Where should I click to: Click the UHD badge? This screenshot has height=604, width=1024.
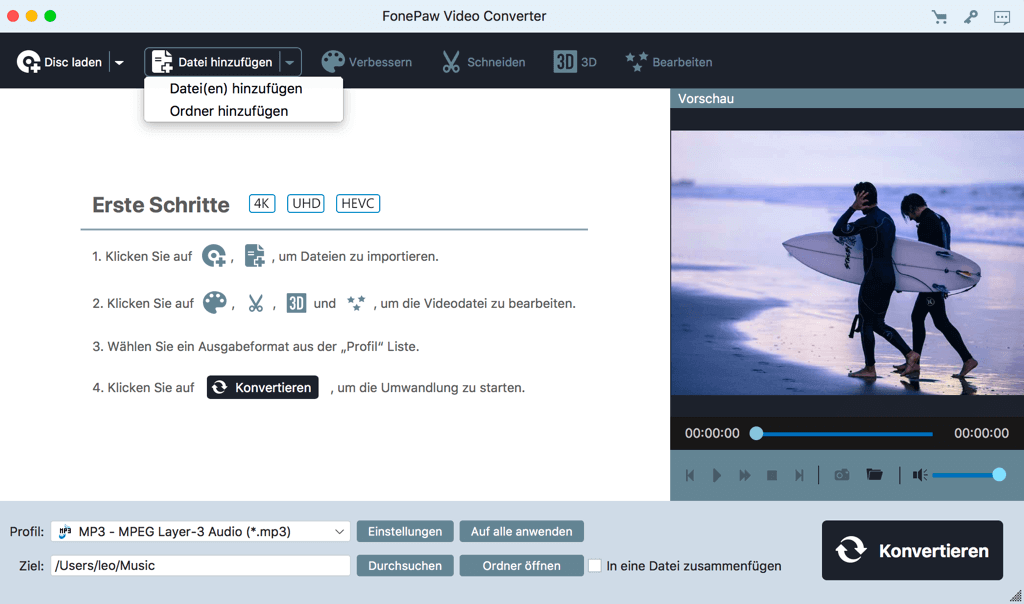click(306, 203)
